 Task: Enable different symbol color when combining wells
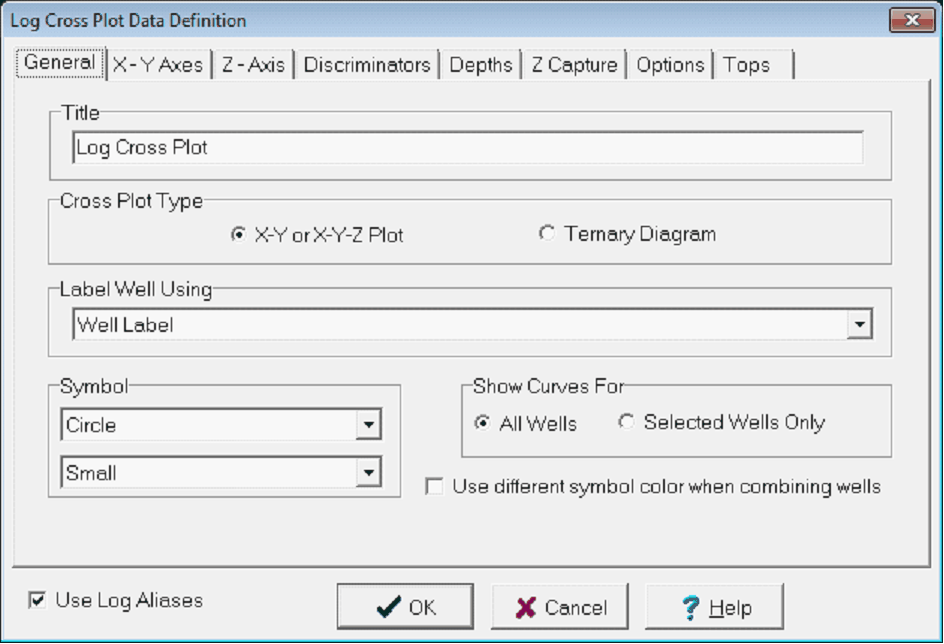434,487
